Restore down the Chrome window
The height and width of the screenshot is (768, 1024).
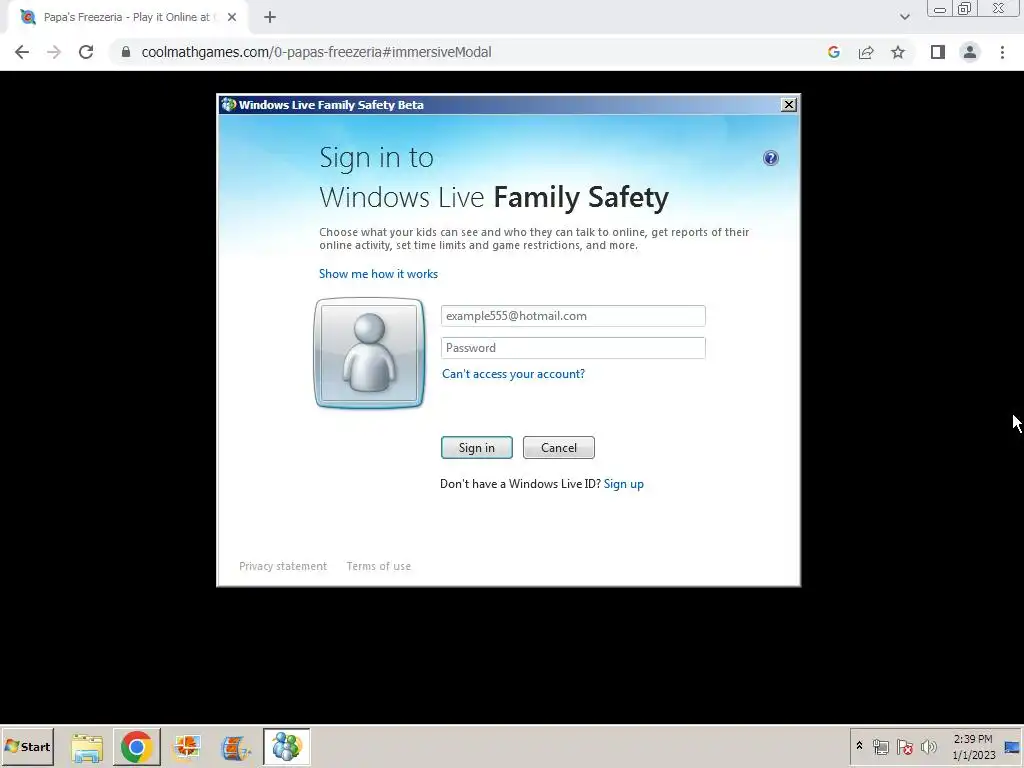click(x=964, y=9)
